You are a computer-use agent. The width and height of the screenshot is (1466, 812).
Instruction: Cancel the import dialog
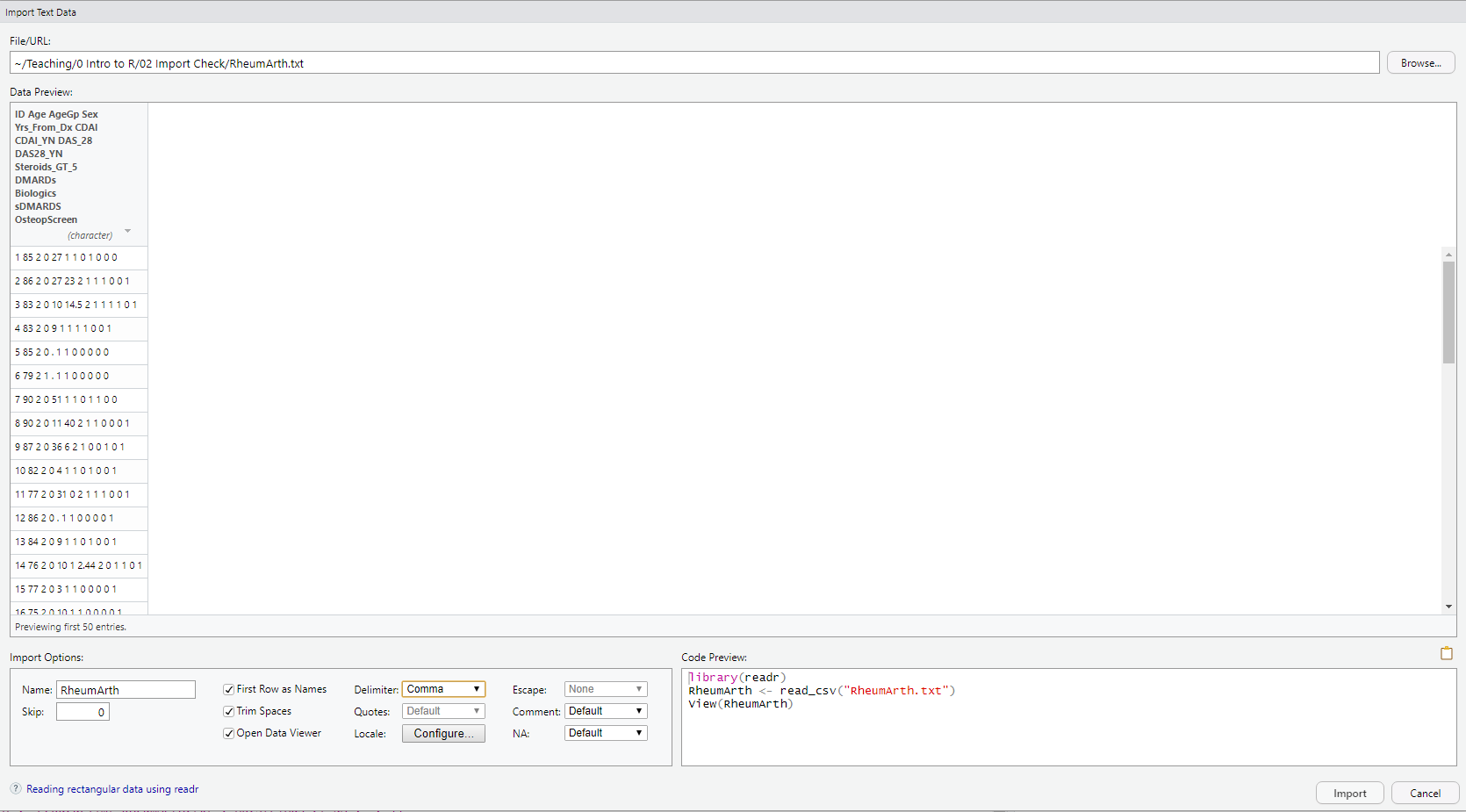coord(1425,793)
